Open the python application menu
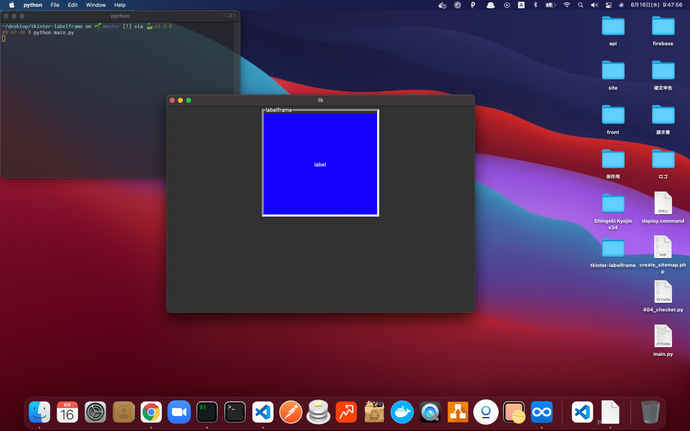The image size is (690, 431). [x=33, y=5]
